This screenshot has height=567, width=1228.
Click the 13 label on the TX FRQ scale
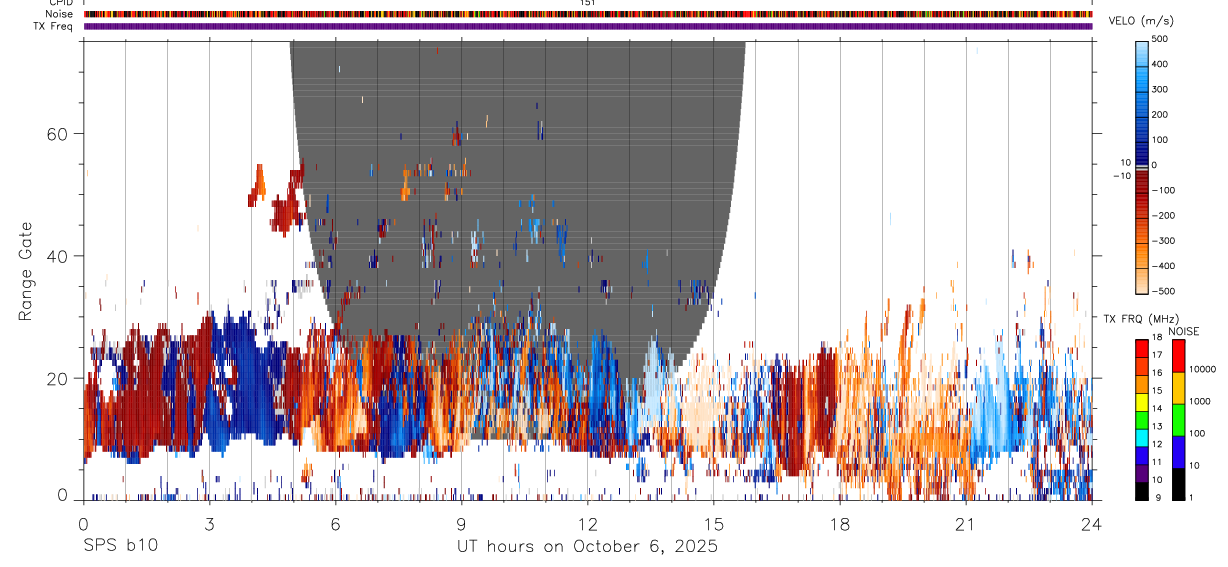(1158, 426)
